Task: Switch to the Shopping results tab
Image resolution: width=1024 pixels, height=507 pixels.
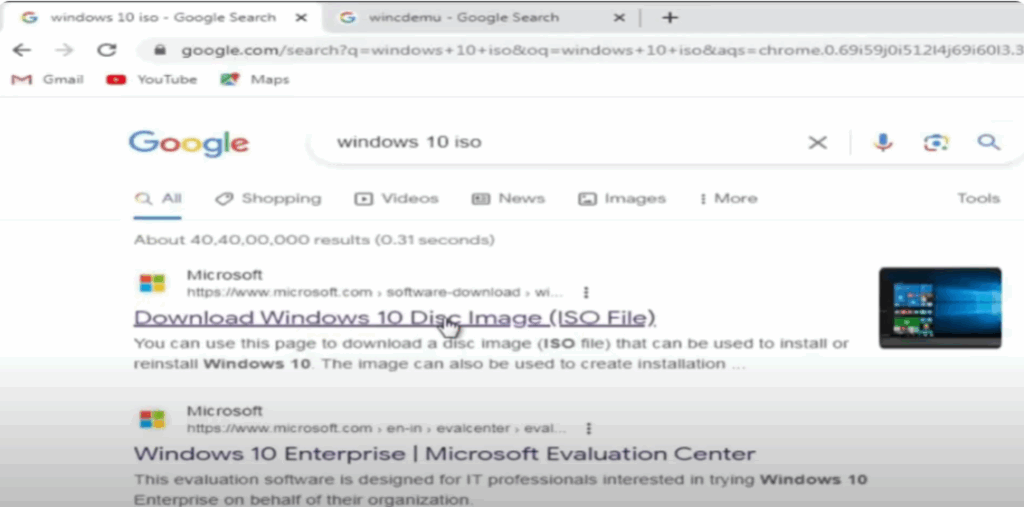Action: pyautogui.click(x=268, y=199)
